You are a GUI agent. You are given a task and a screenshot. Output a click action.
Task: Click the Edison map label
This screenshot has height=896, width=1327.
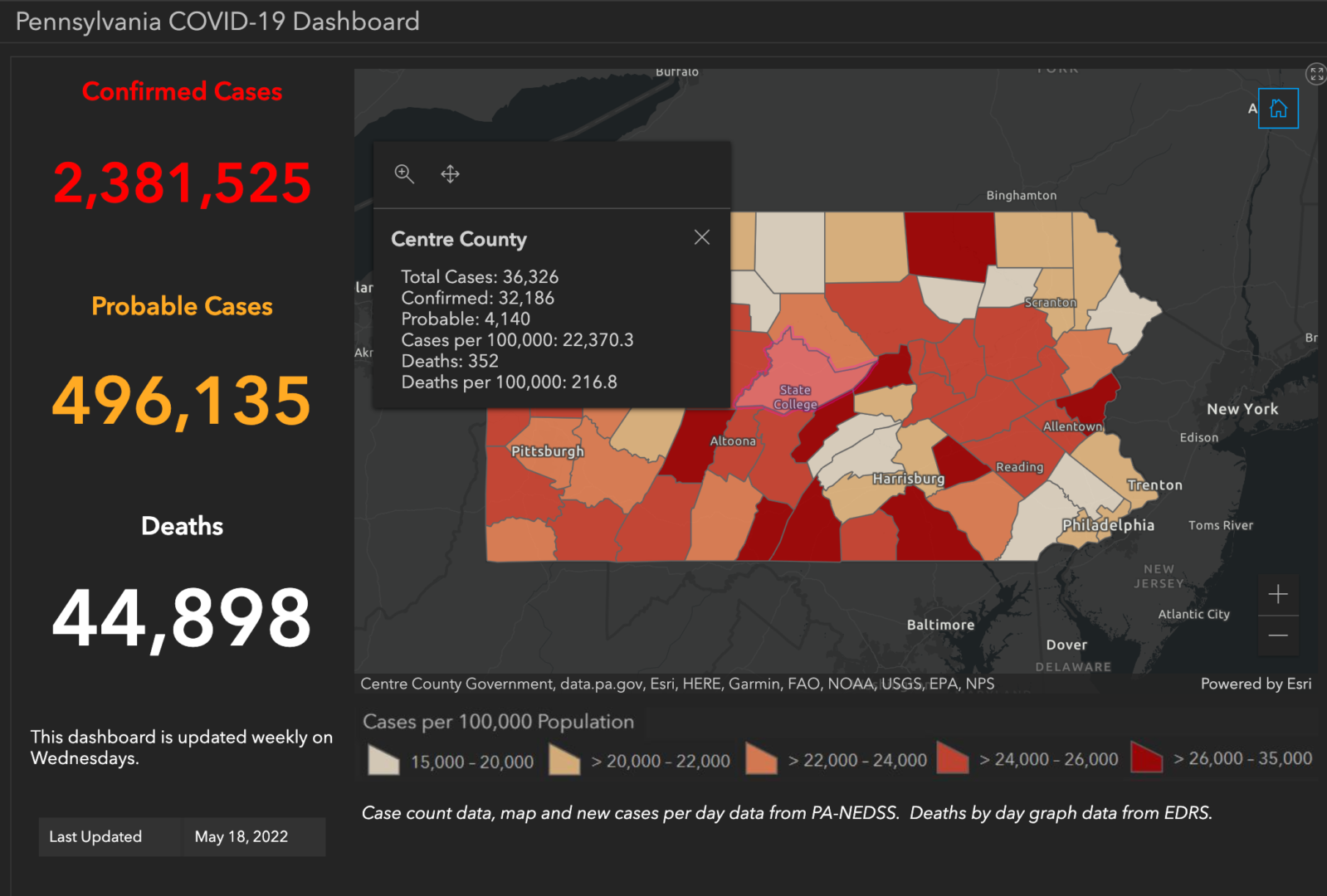point(1199,437)
